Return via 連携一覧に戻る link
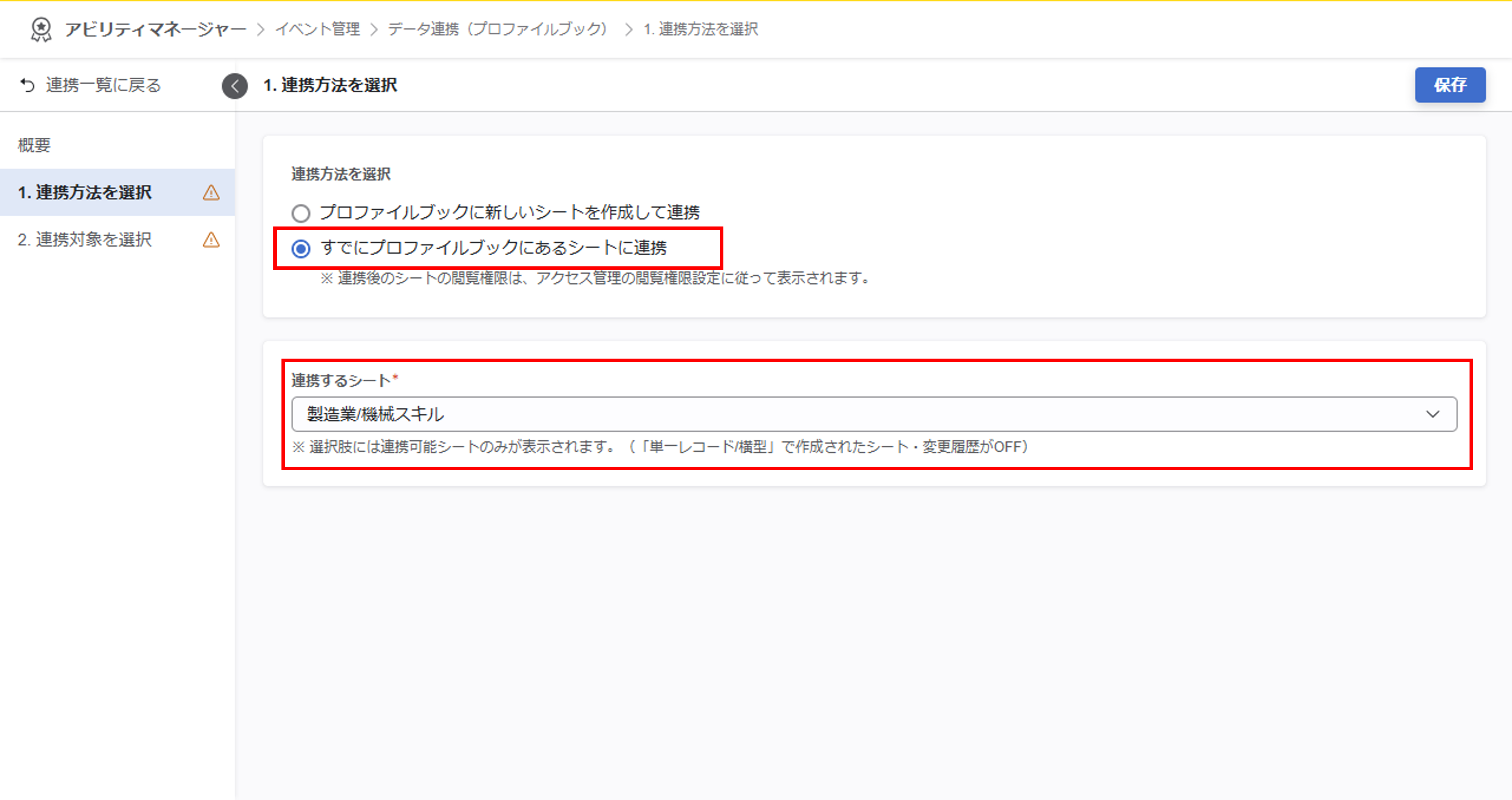1512x800 pixels. [x=103, y=85]
